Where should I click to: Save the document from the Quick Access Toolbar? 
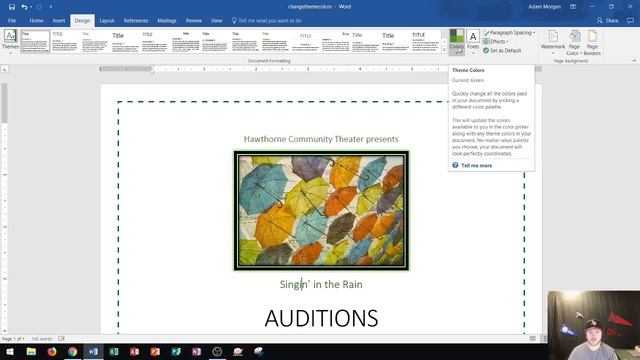tap(11, 7)
